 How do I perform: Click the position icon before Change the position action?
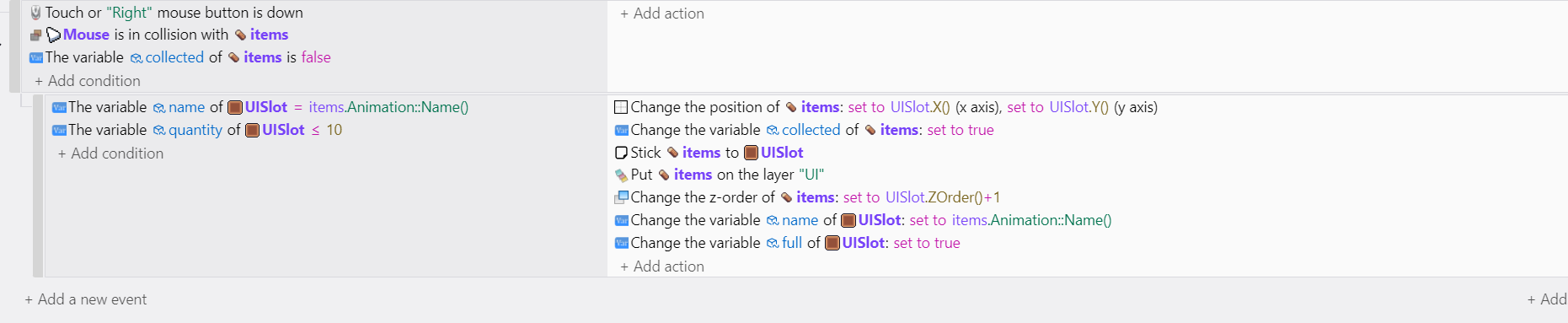pos(621,107)
